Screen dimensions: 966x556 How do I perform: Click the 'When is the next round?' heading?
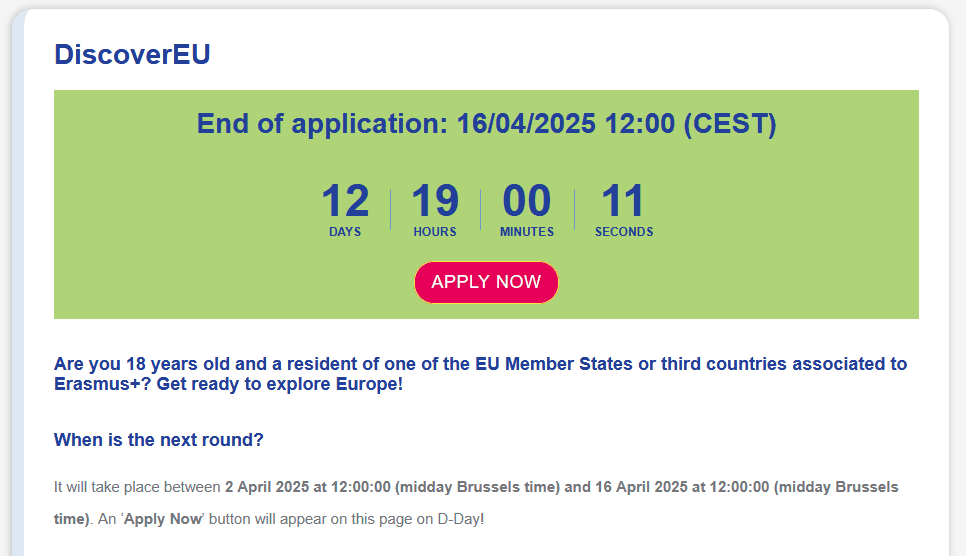[x=158, y=440]
